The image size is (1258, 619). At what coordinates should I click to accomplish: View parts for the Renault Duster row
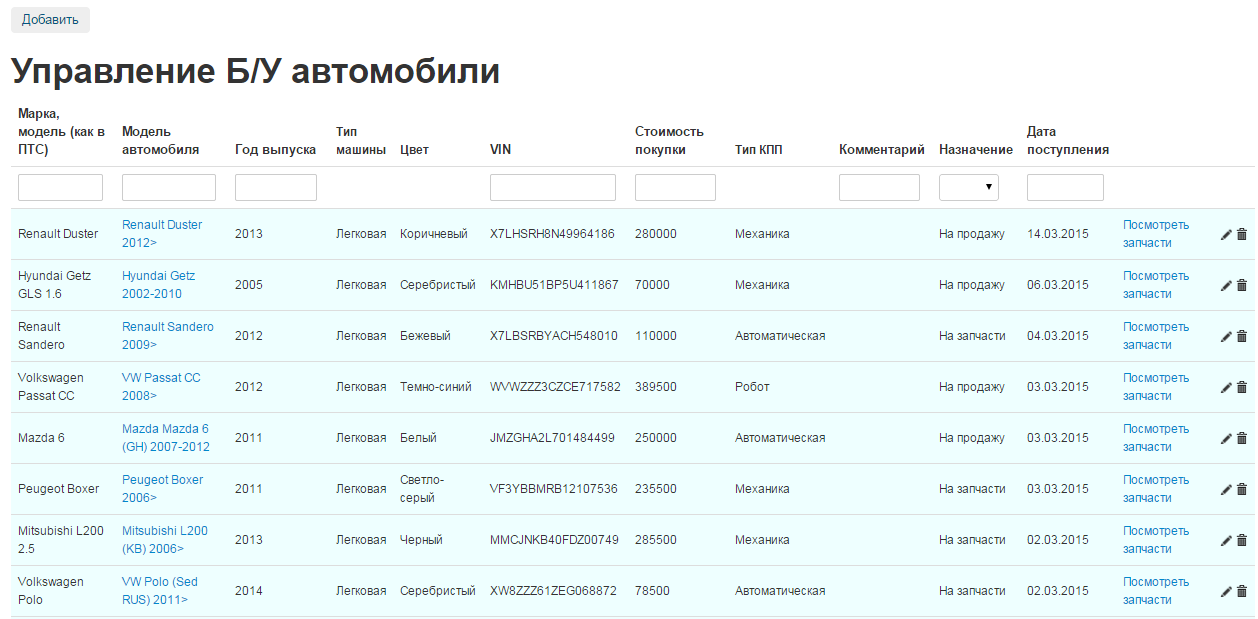click(x=1156, y=234)
